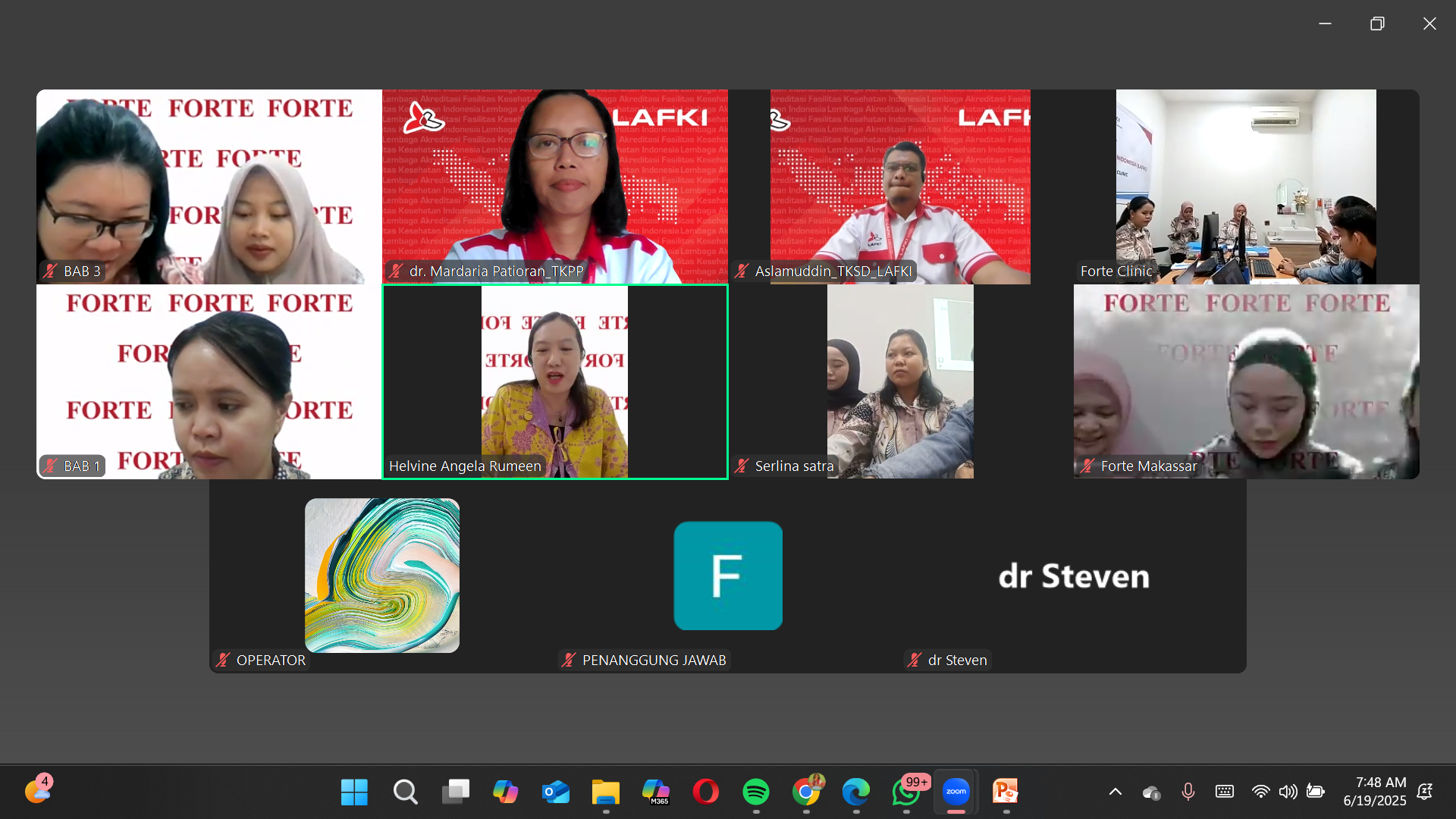Open Microsoft Edge from the taskbar

856,792
